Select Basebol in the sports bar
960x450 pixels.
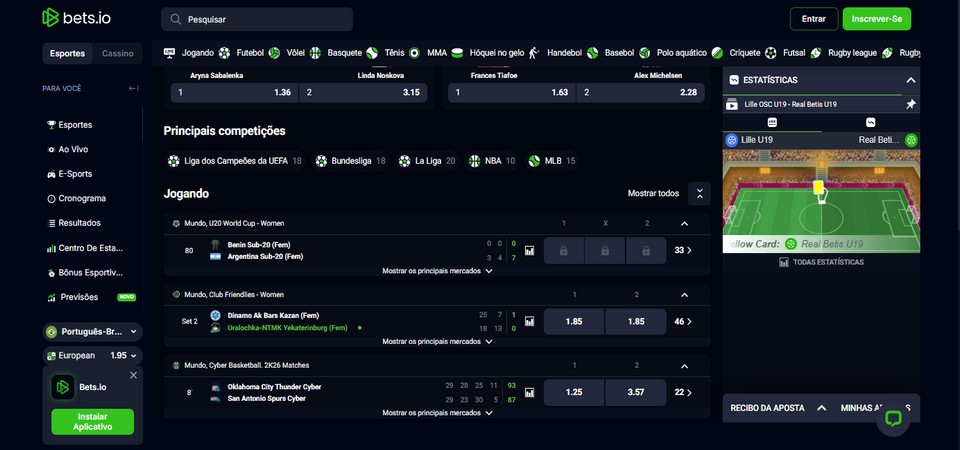pyautogui.click(x=611, y=53)
